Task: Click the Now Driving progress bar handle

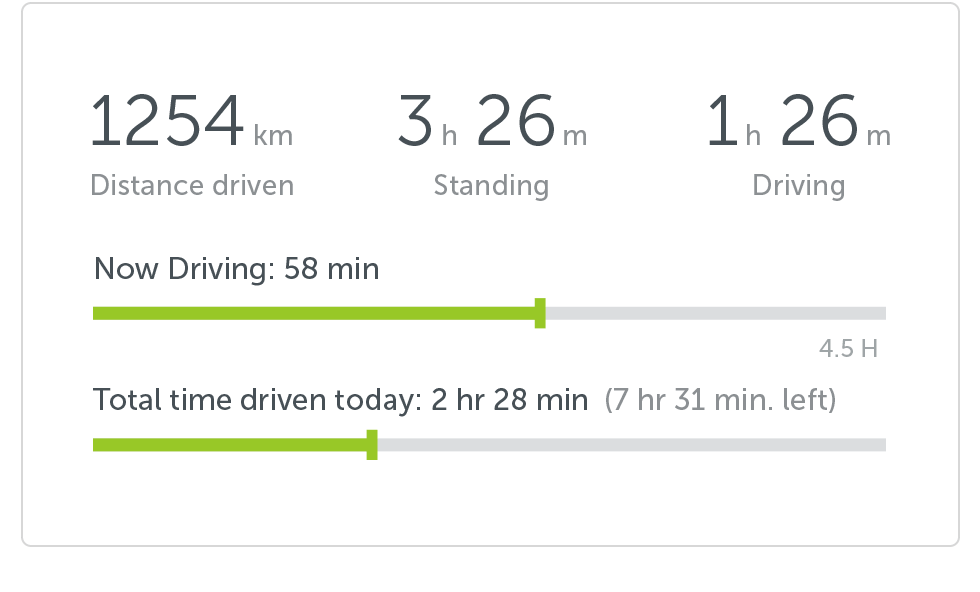Action: (x=540, y=313)
